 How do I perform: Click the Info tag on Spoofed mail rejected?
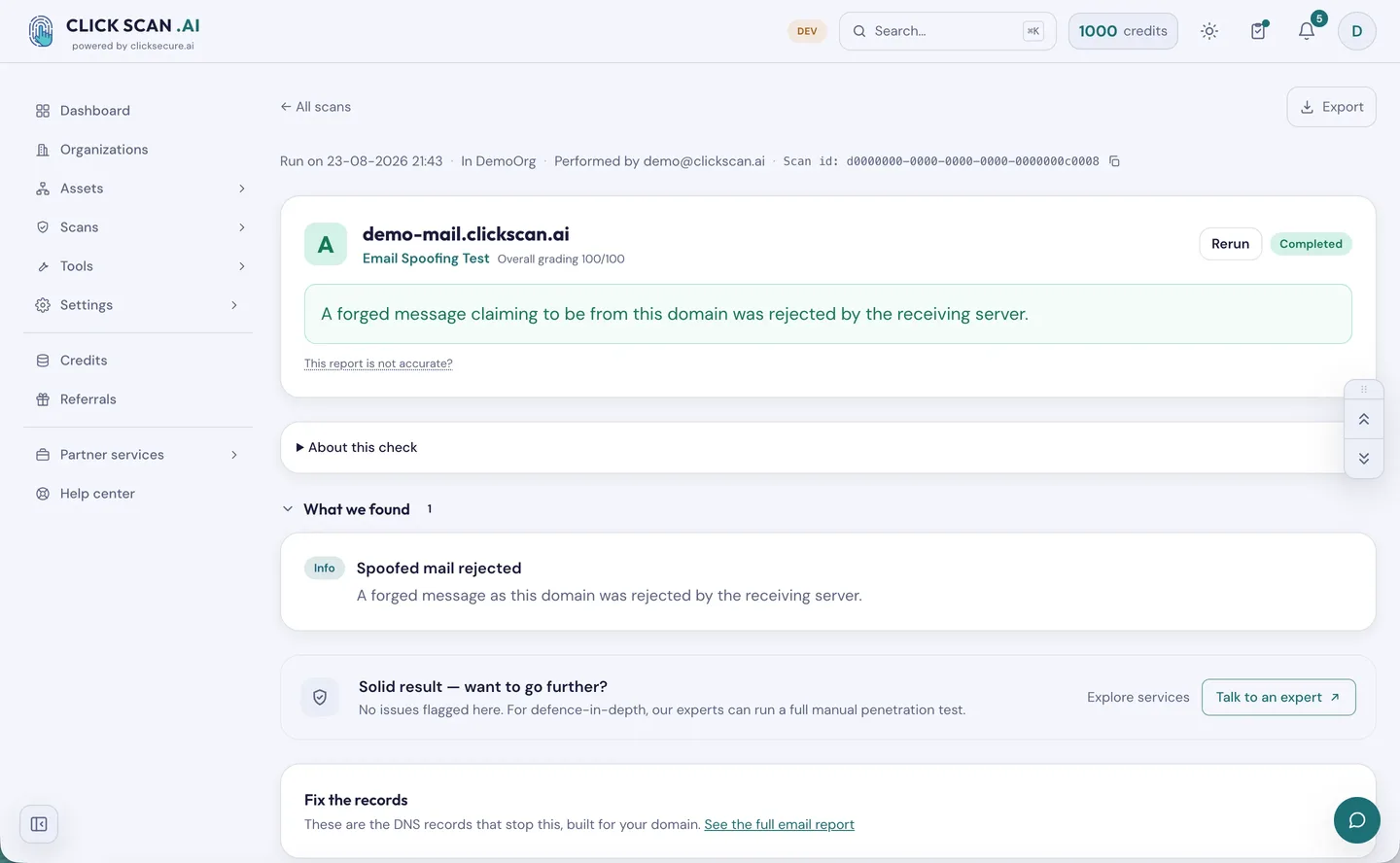coord(325,569)
